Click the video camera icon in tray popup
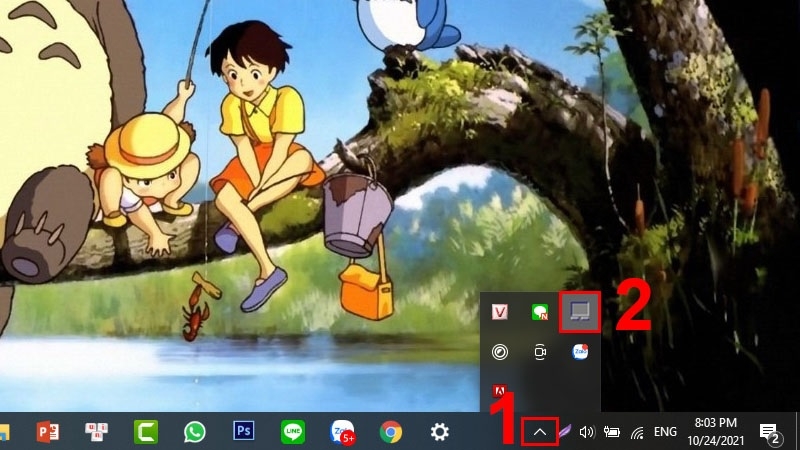 [x=540, y=352]
